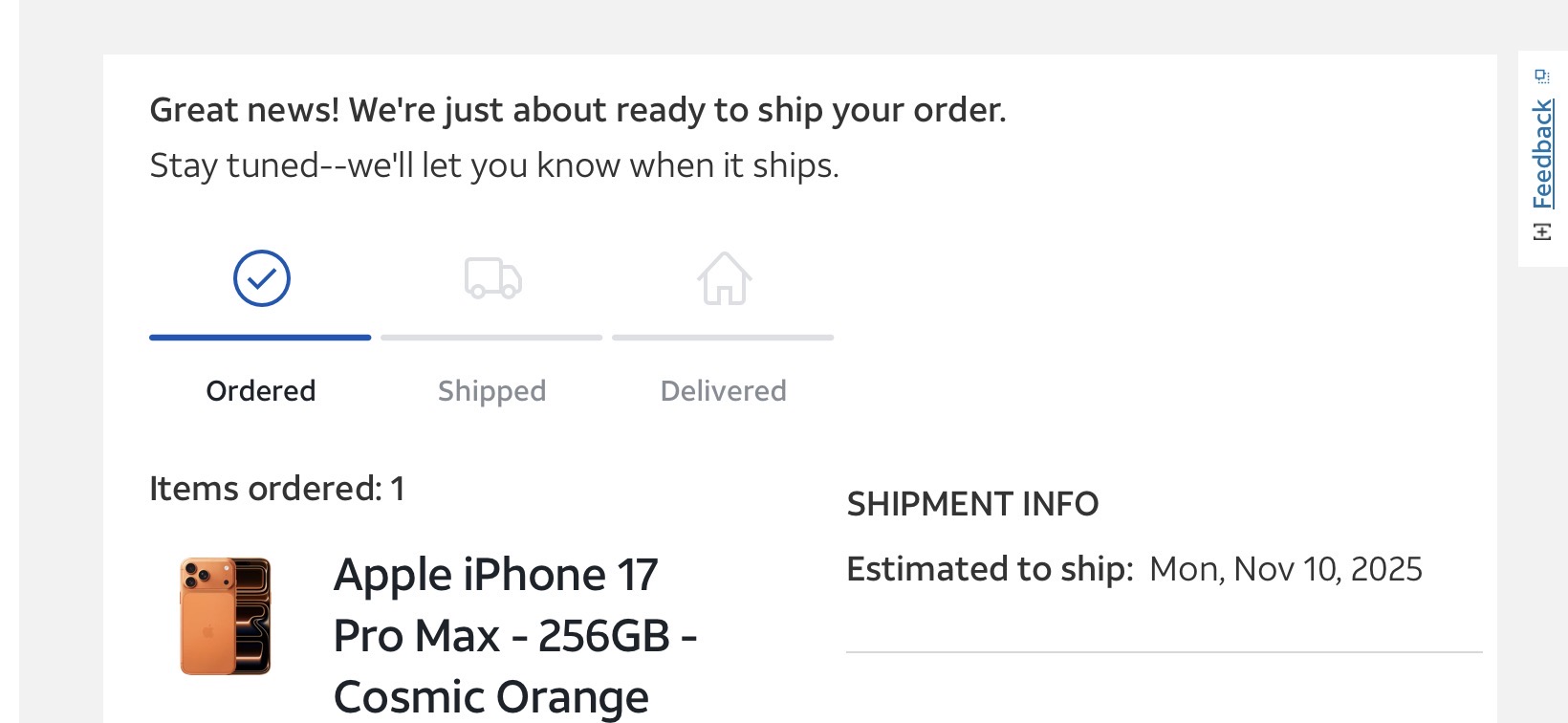Expand feedback with the bracketed plus icon

[1542, 231]
